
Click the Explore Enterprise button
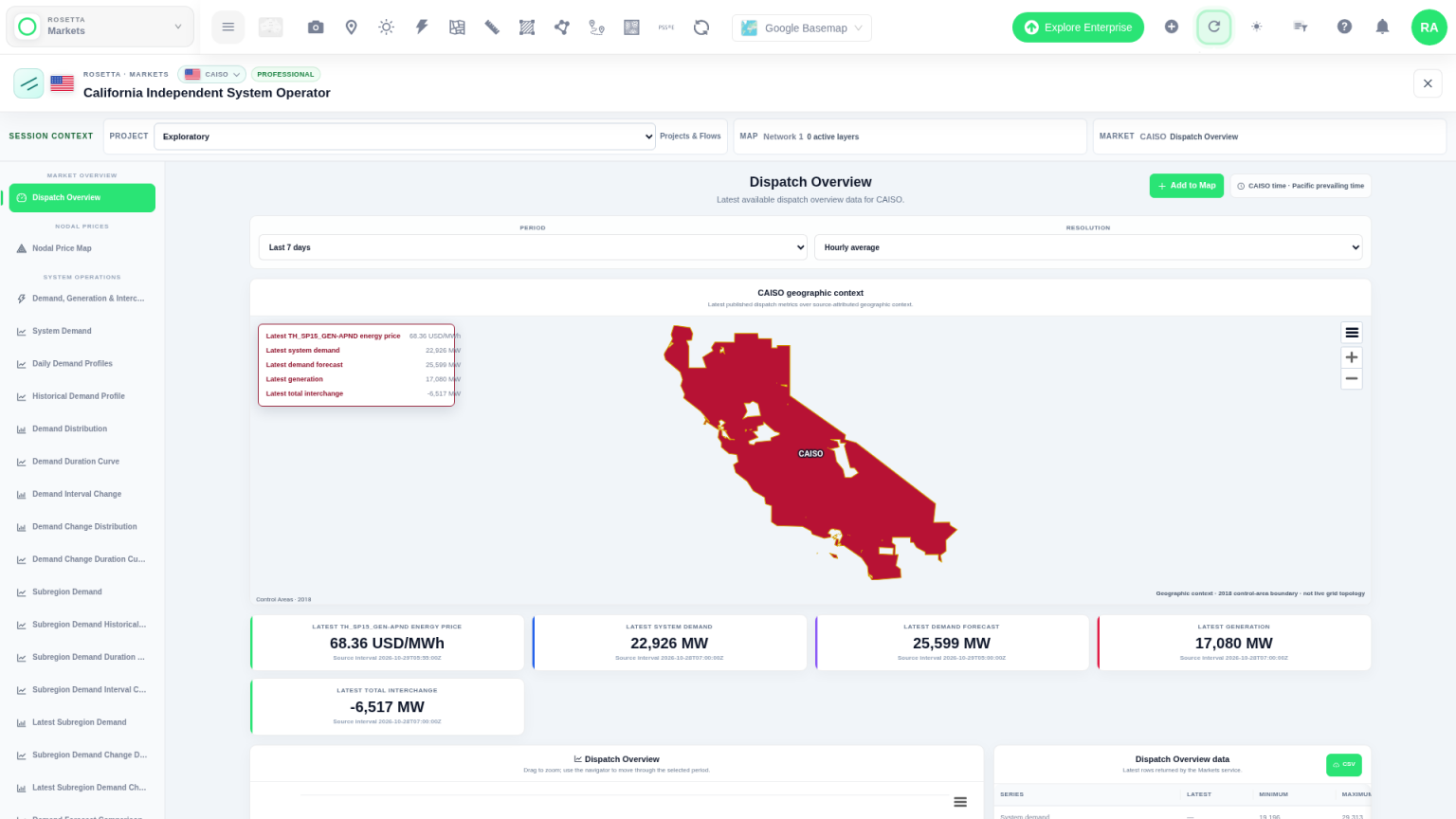click(x=1078, y=27)
